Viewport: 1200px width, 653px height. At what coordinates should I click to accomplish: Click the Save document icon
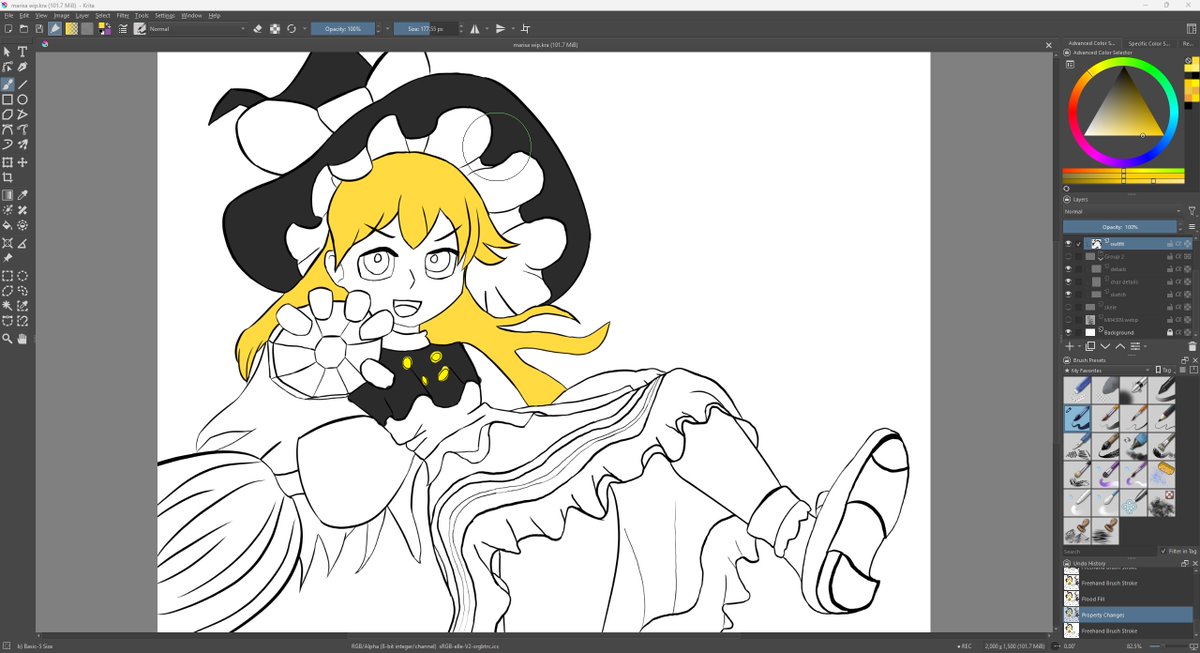[38, 29]
